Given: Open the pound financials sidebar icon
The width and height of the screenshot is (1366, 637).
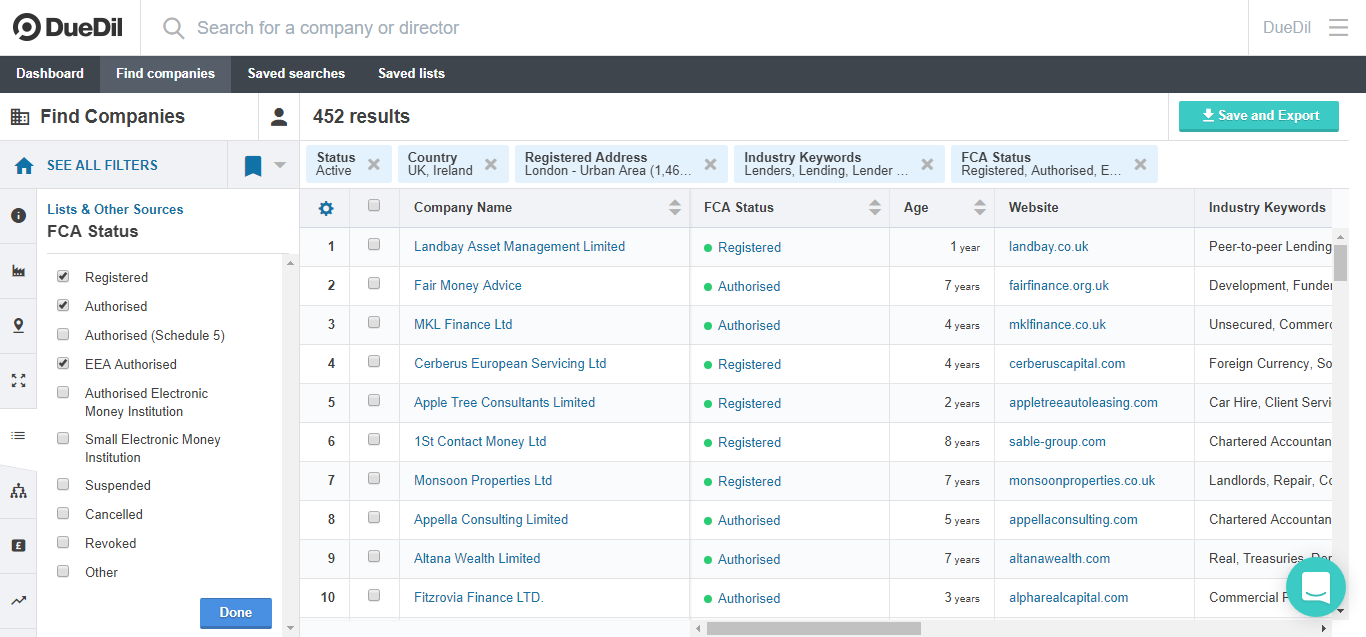Looking at the screenshot, I should 18,546.
